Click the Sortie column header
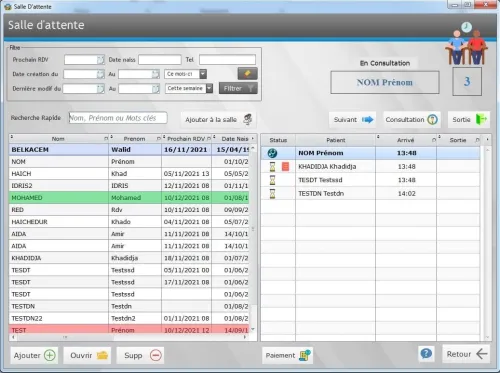This screenshot has width=500, height=373. [458, 140]
